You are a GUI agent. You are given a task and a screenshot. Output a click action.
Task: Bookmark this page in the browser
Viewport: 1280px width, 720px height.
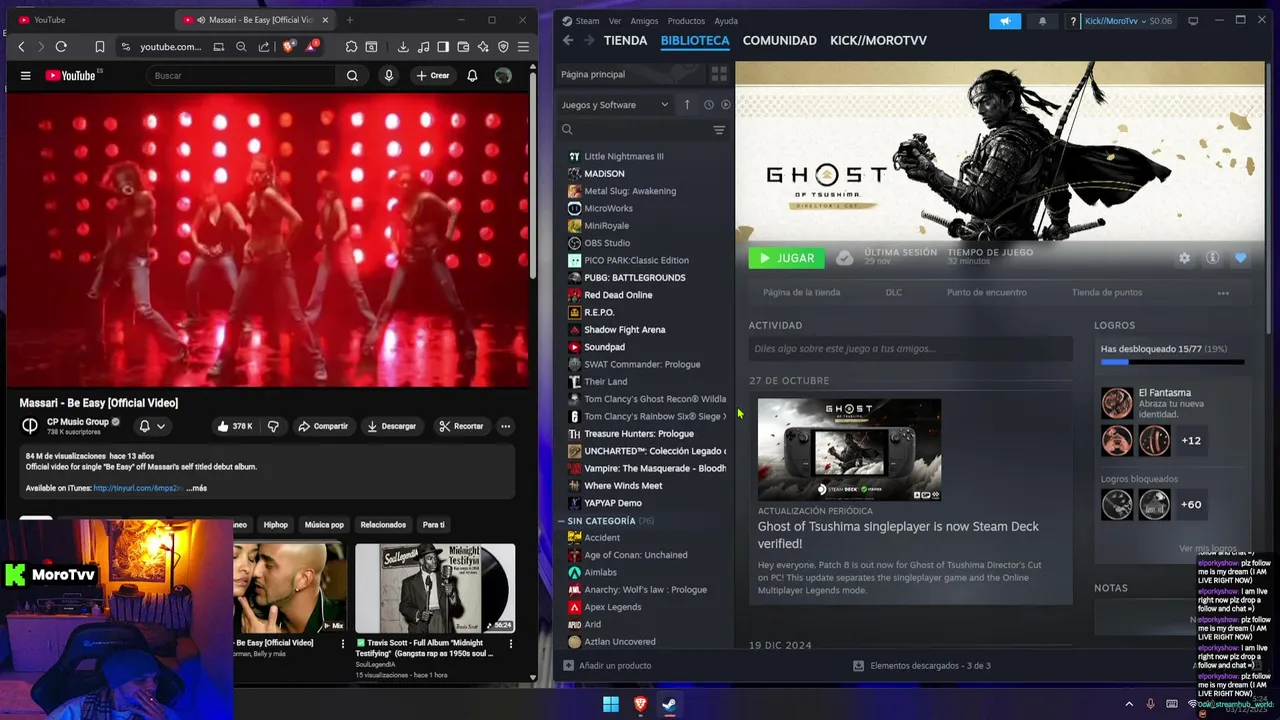[x=100, y=47]
